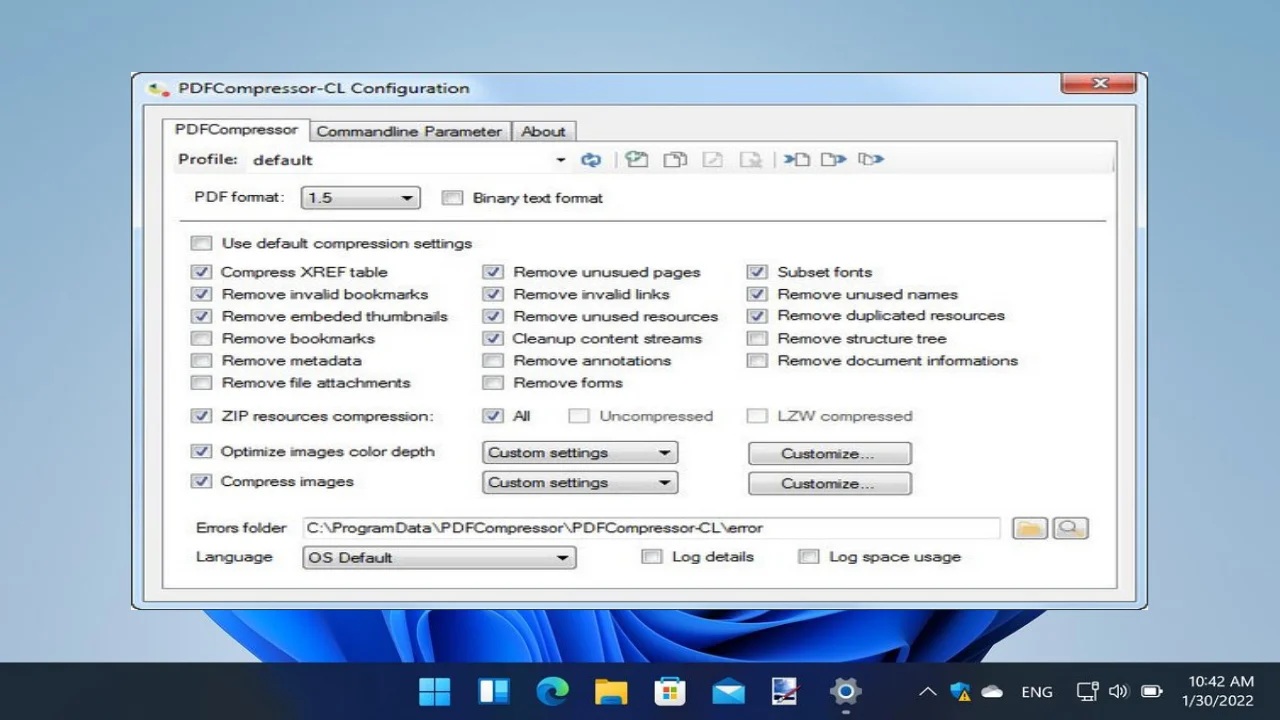Browse for the Errors folder with the folder icon
Image resolution: width=1280 pixels, height=720 pixels.
pos(1030,528)
